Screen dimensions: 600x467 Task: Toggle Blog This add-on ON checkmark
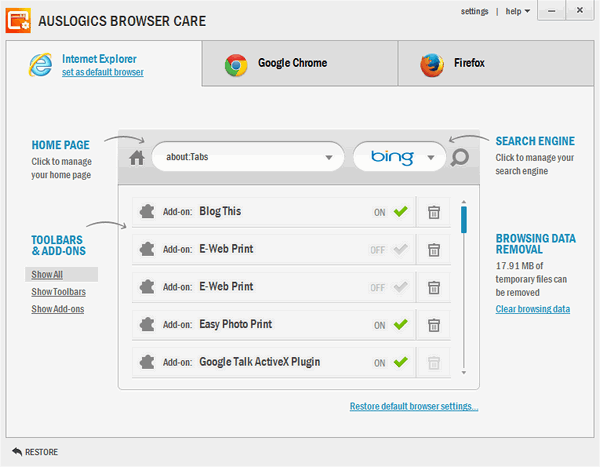pyautogui.click(x=401, y=211)
